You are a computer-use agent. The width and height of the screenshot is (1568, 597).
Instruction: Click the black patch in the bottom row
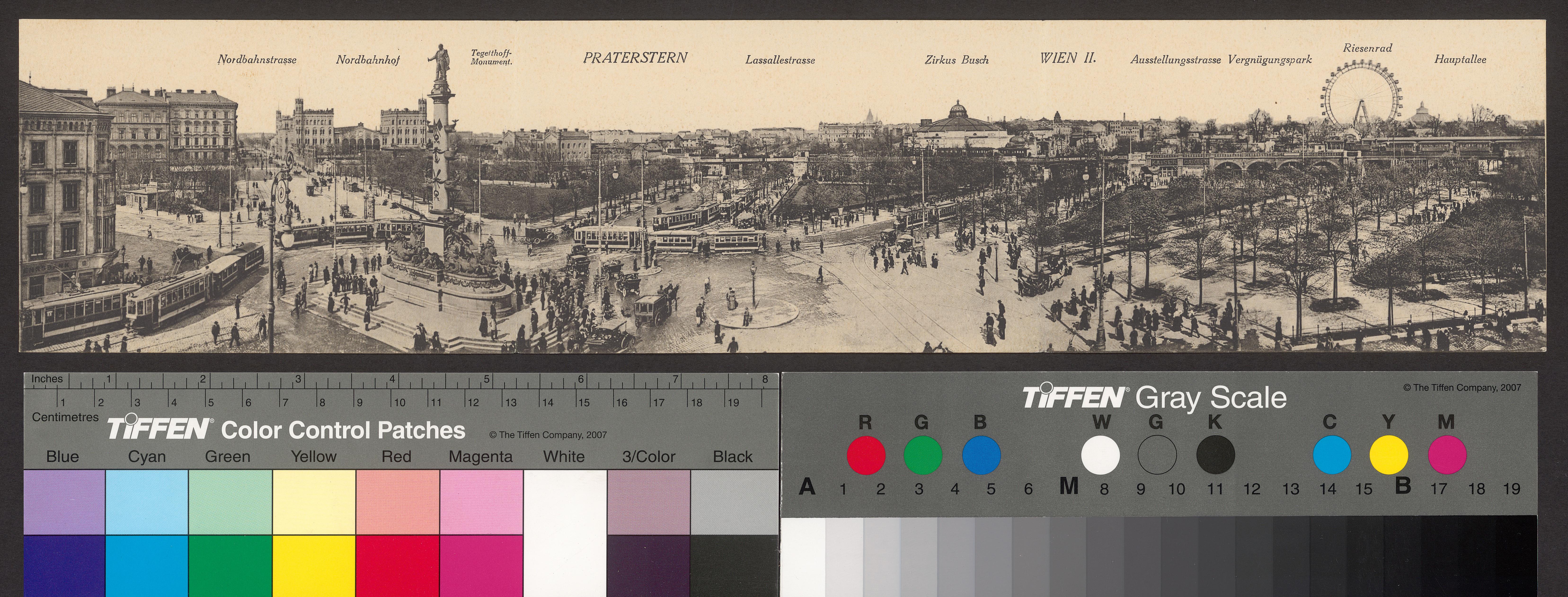pos(735,566)
